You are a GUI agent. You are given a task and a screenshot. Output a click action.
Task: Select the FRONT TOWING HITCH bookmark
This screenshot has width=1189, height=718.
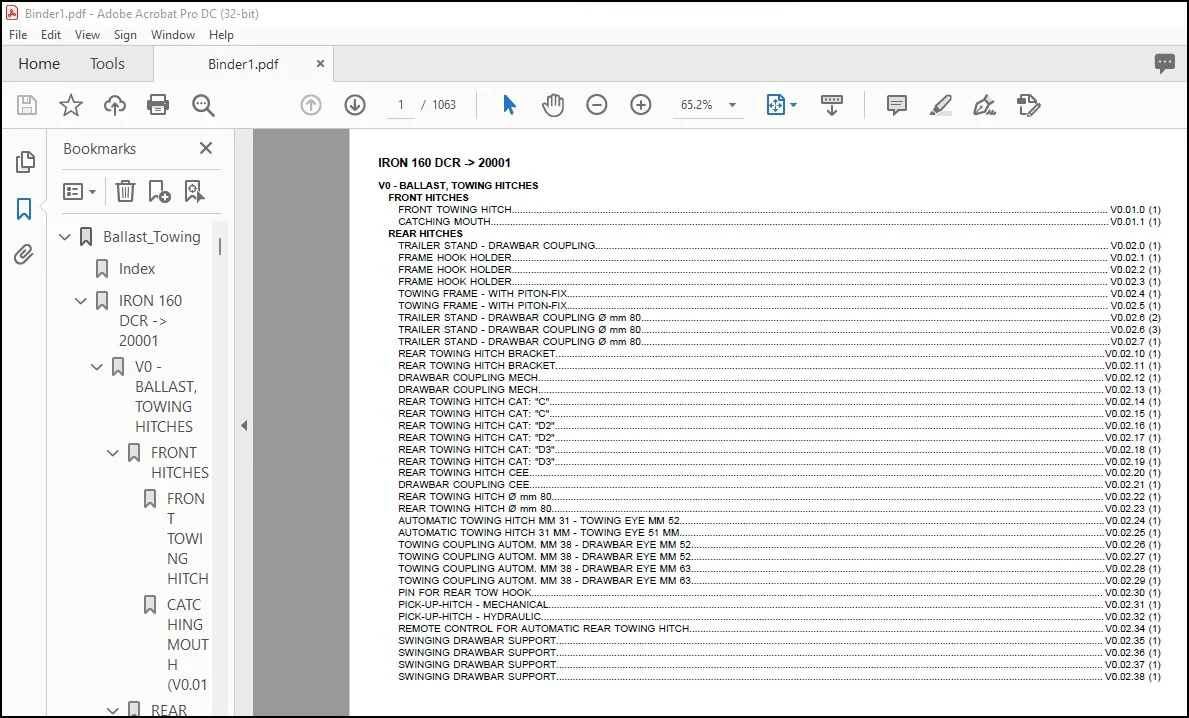pyautogui.click(x=187, y=538)
